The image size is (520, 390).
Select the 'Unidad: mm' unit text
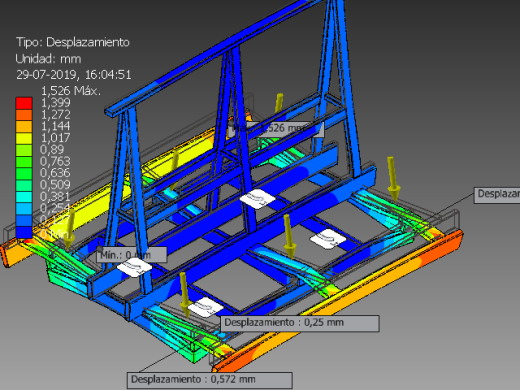point(48,59)
